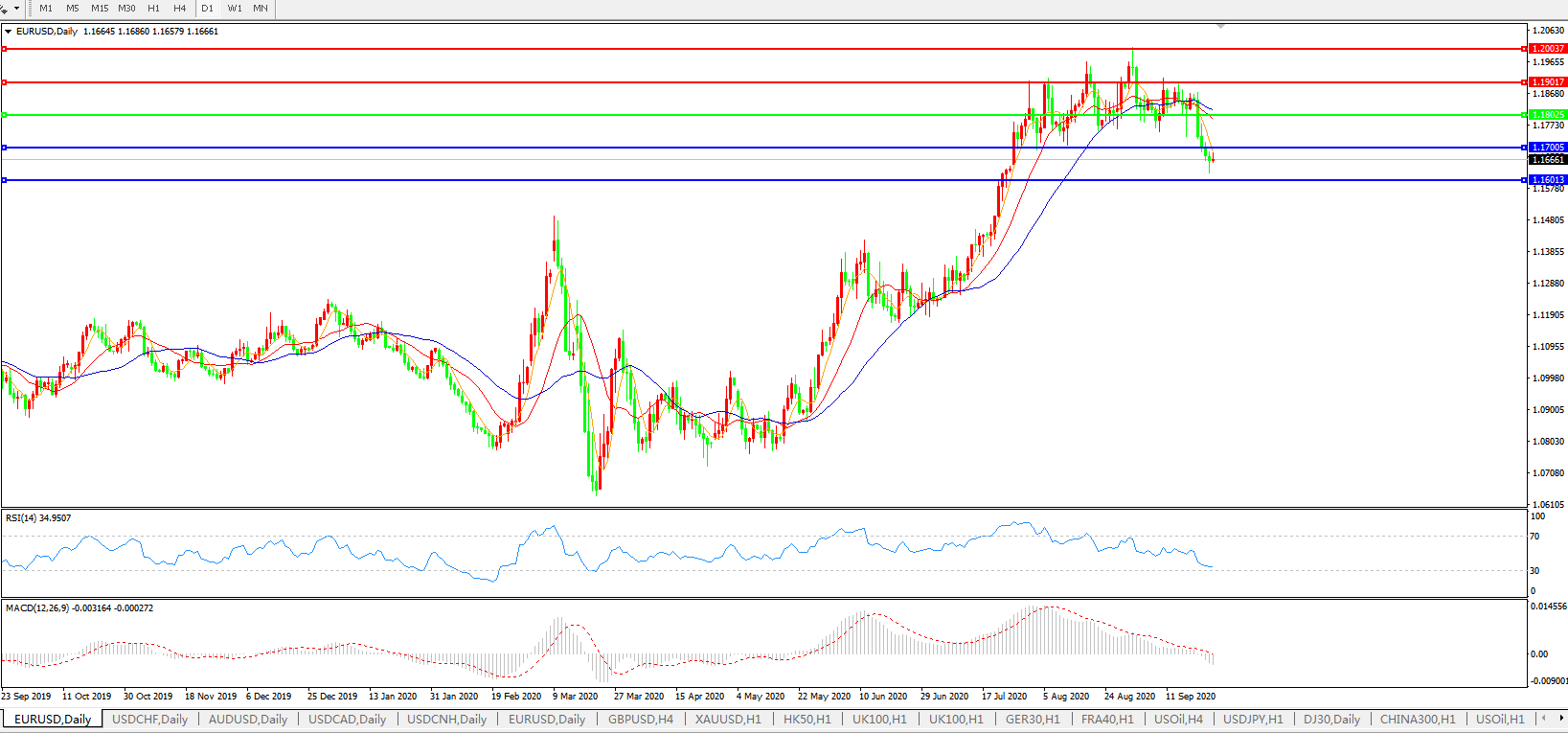The image size is (1568, 733).
Task: Expand the EURUSD,Daily chart title triangle
Action: [x=9, y=32]
